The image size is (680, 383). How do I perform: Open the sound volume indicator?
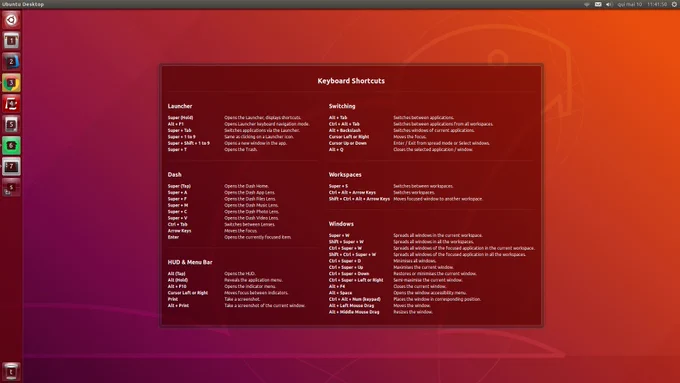tap(609, 4)
